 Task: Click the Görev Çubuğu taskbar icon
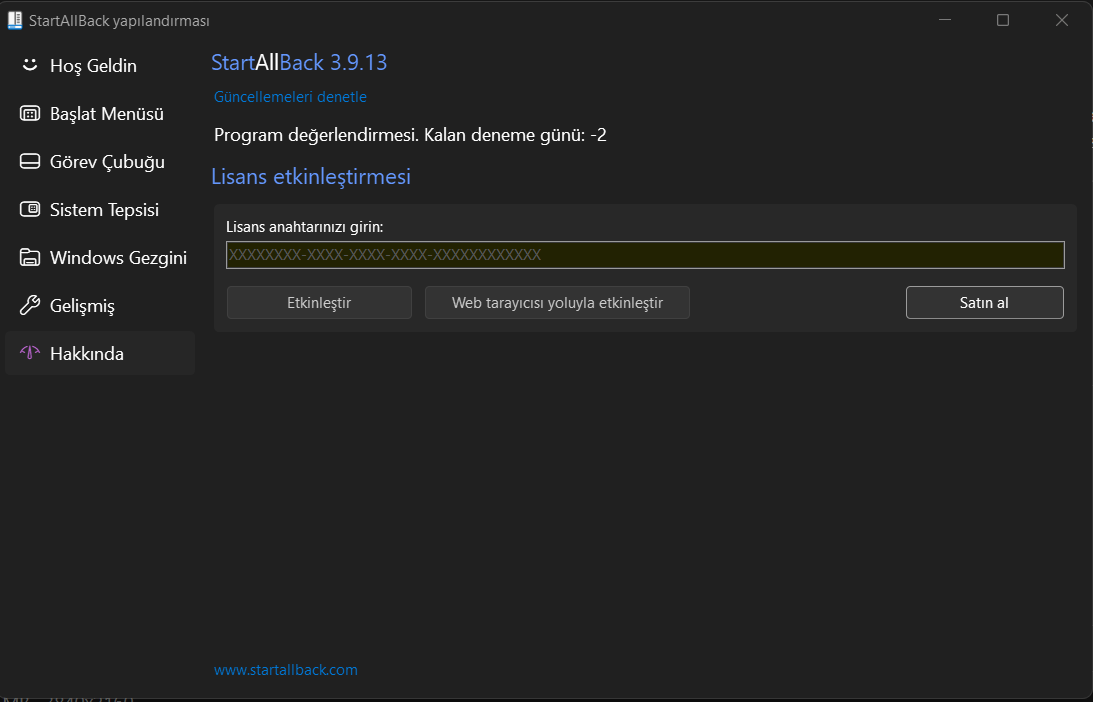(x=29, y=161)
